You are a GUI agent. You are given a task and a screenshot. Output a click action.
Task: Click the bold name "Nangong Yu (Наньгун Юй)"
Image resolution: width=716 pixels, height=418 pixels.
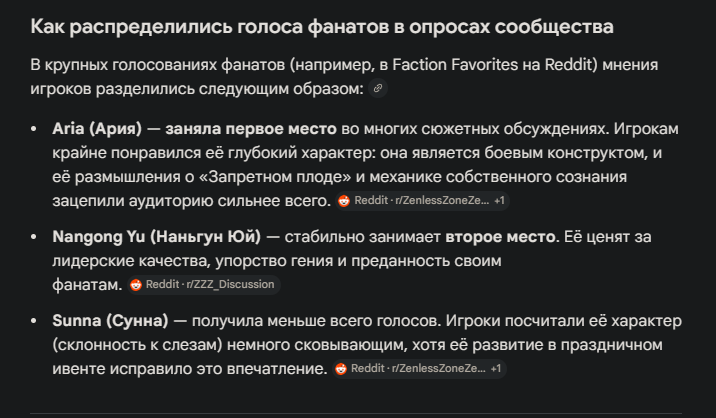[x=157, y=237]
